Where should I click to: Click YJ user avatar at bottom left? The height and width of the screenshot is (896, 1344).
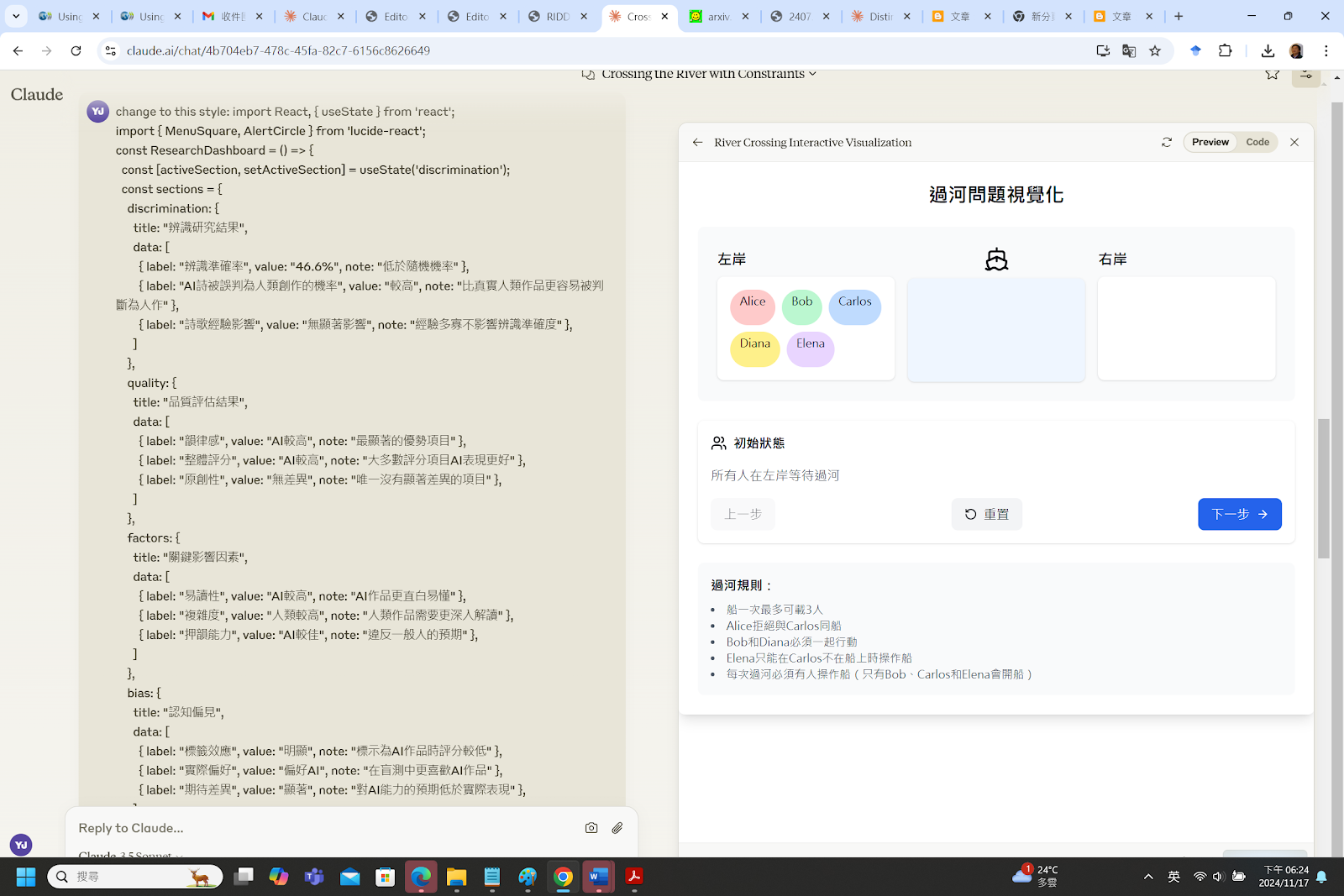pos(21,845)
